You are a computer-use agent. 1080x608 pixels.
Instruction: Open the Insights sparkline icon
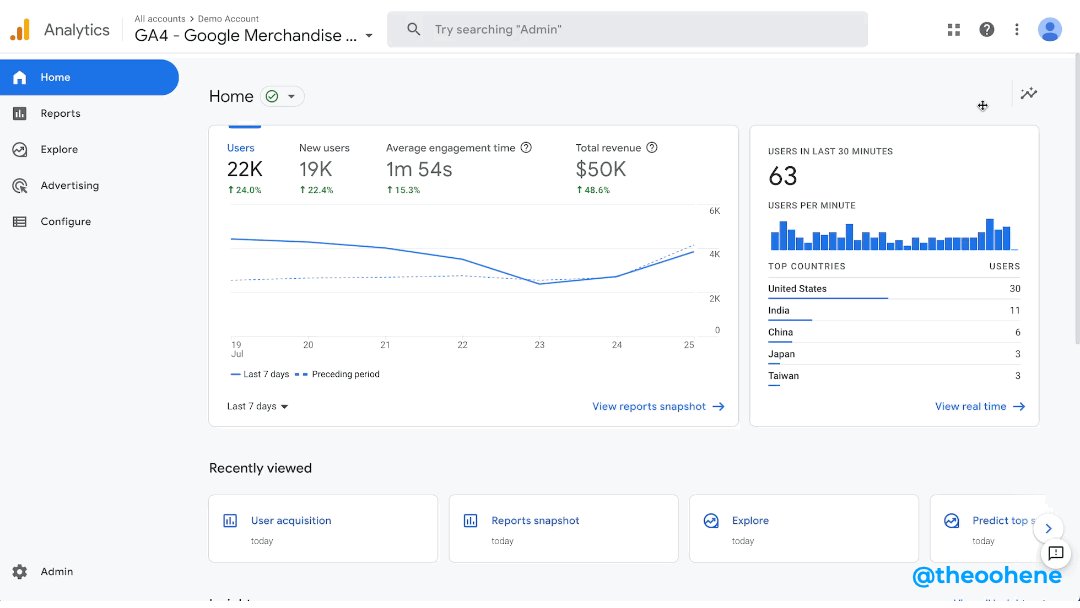pos(1028,94)
